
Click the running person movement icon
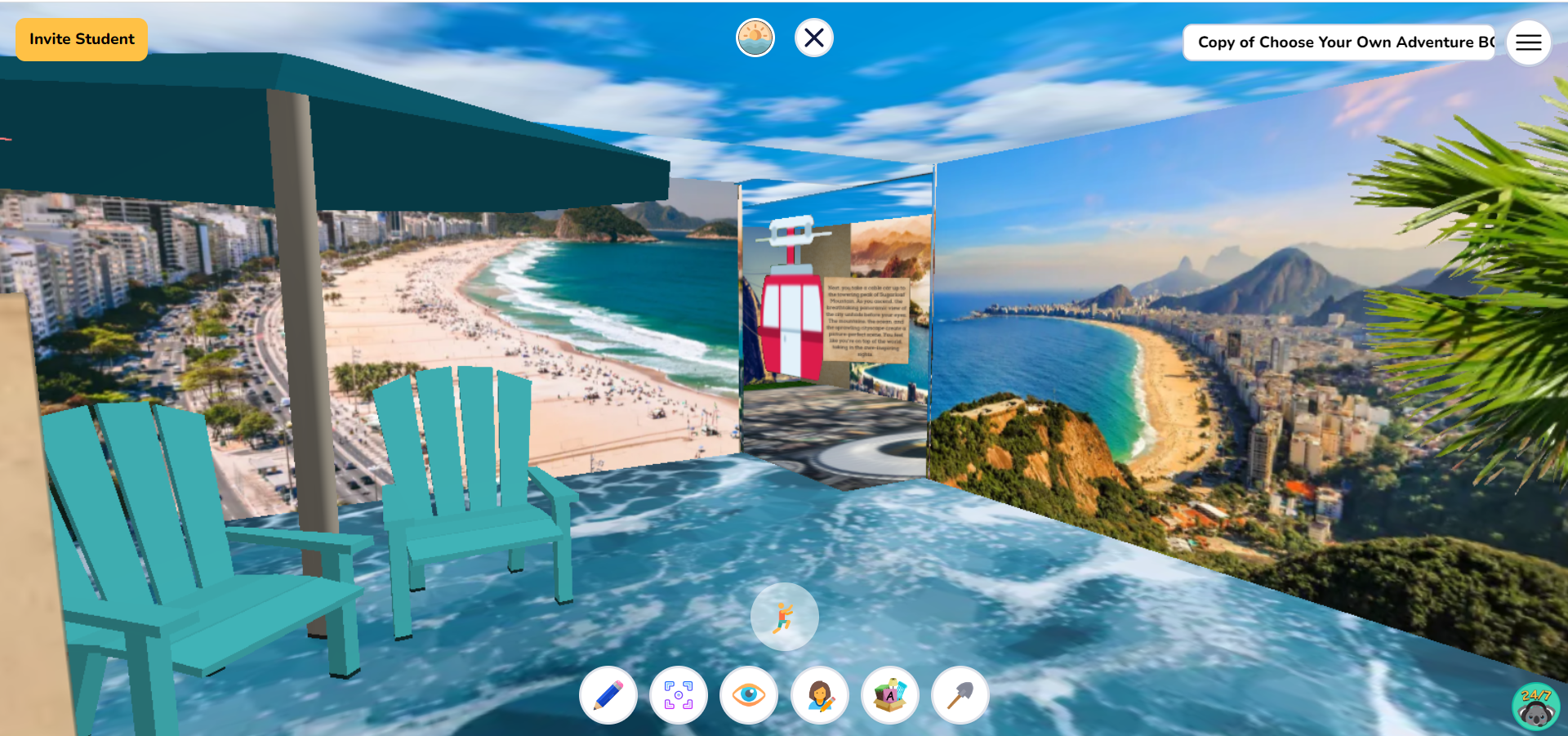click(783, 617)
